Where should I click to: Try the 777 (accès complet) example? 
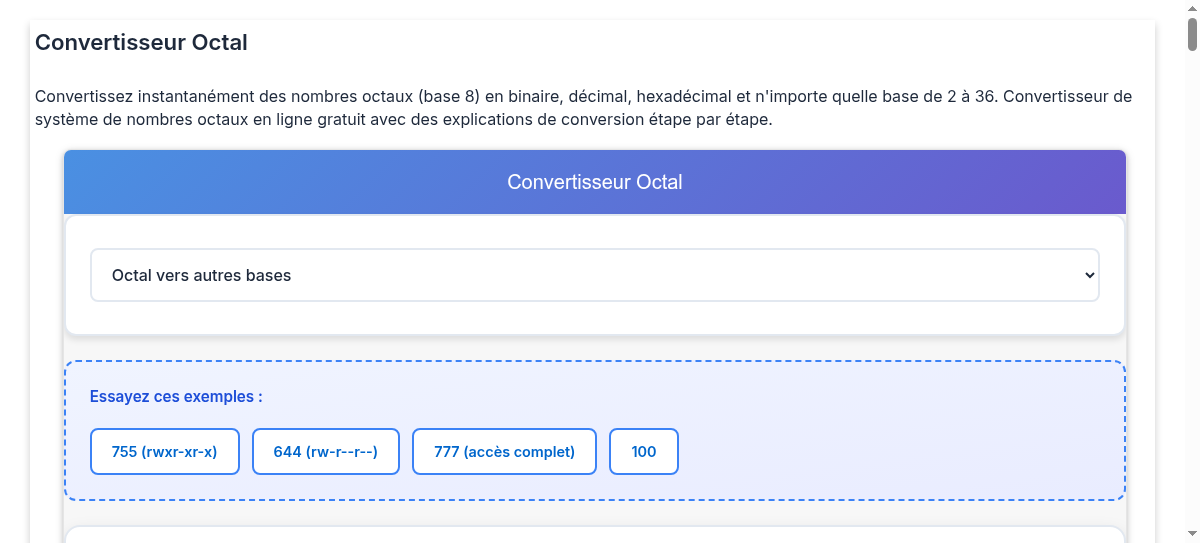click(504, 452)
